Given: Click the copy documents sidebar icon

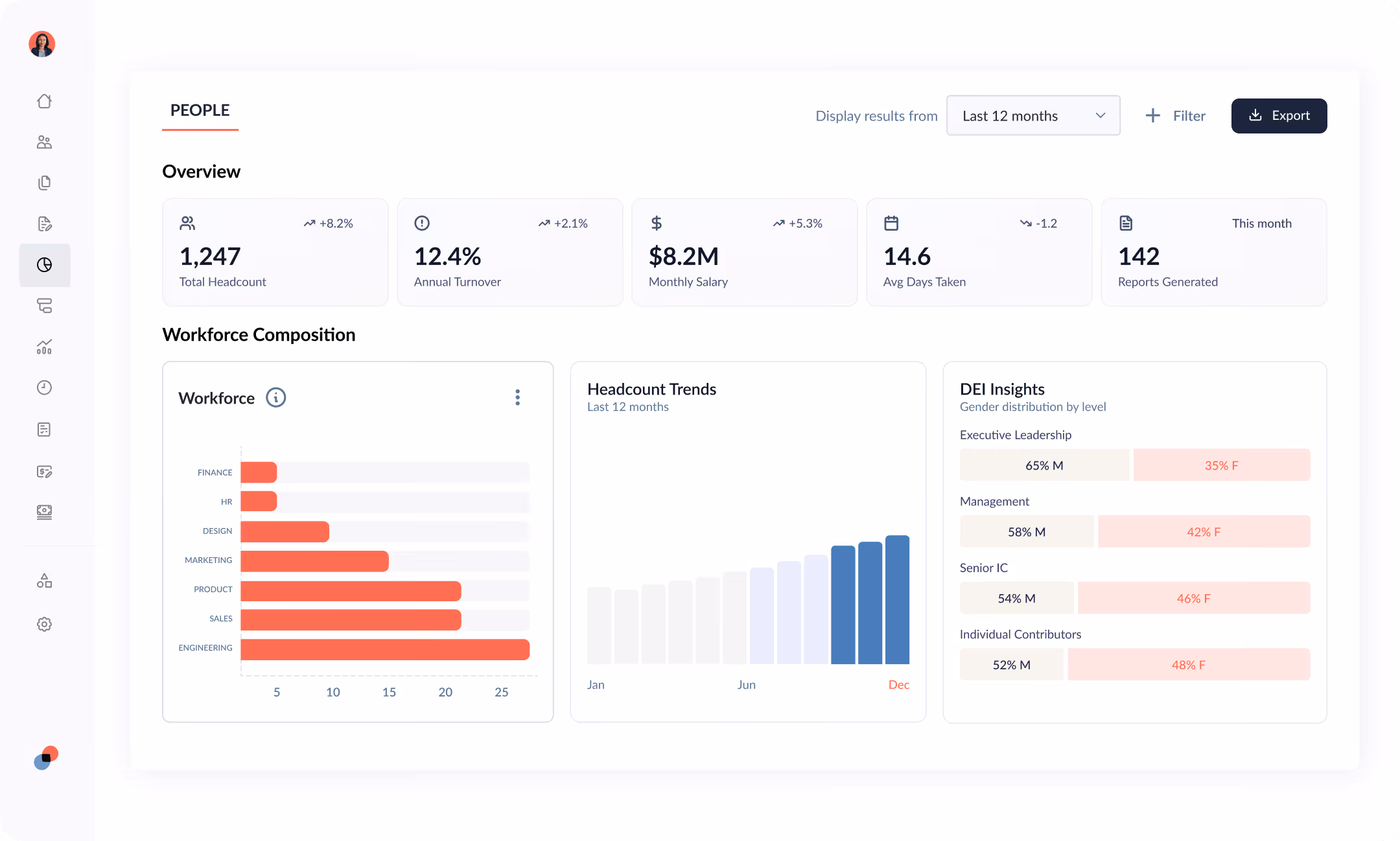Looking at the screenshot, I should [x=44, y=183].
